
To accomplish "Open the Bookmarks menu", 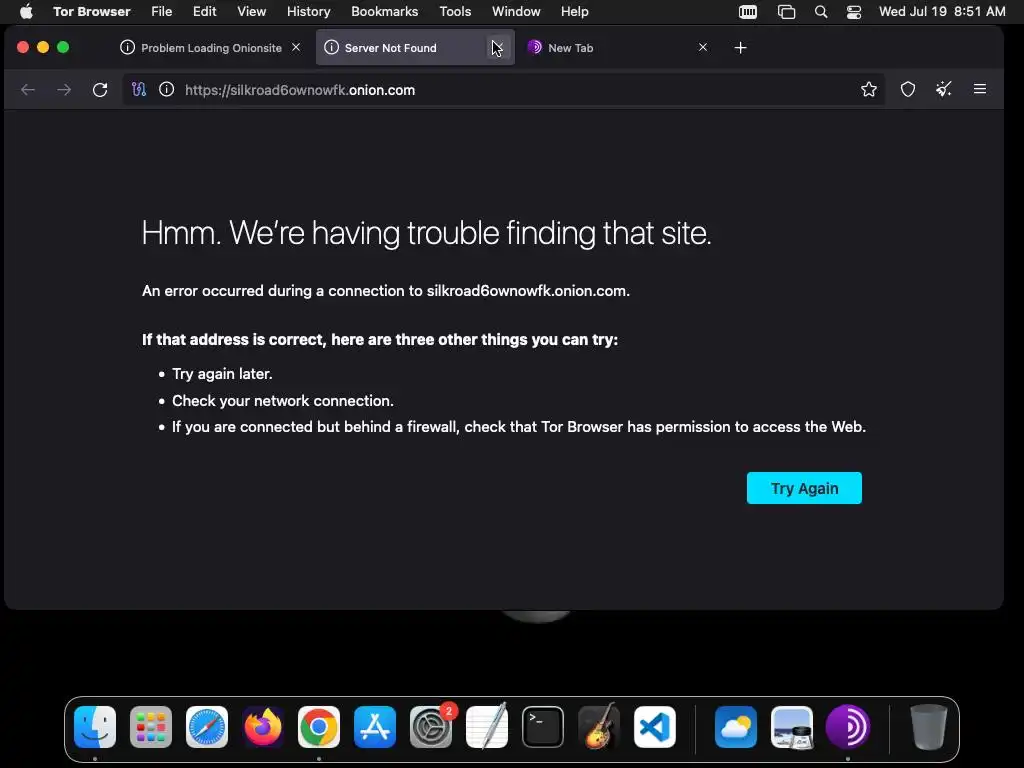I will [x=385, y=11].
